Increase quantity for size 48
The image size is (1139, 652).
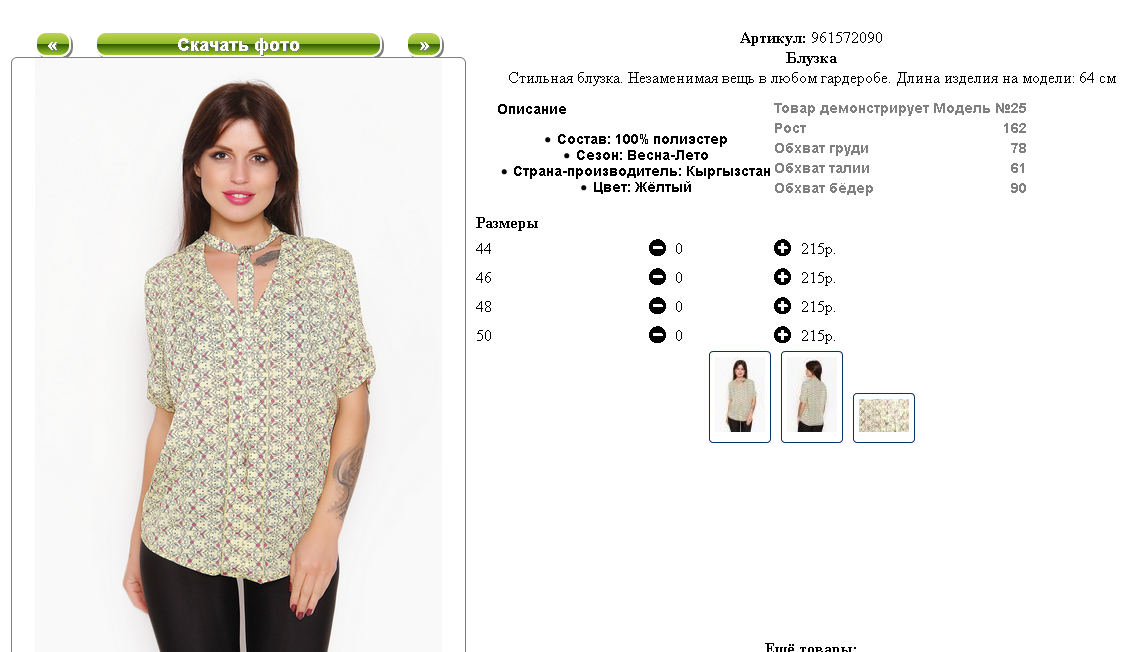coord(782,306)
